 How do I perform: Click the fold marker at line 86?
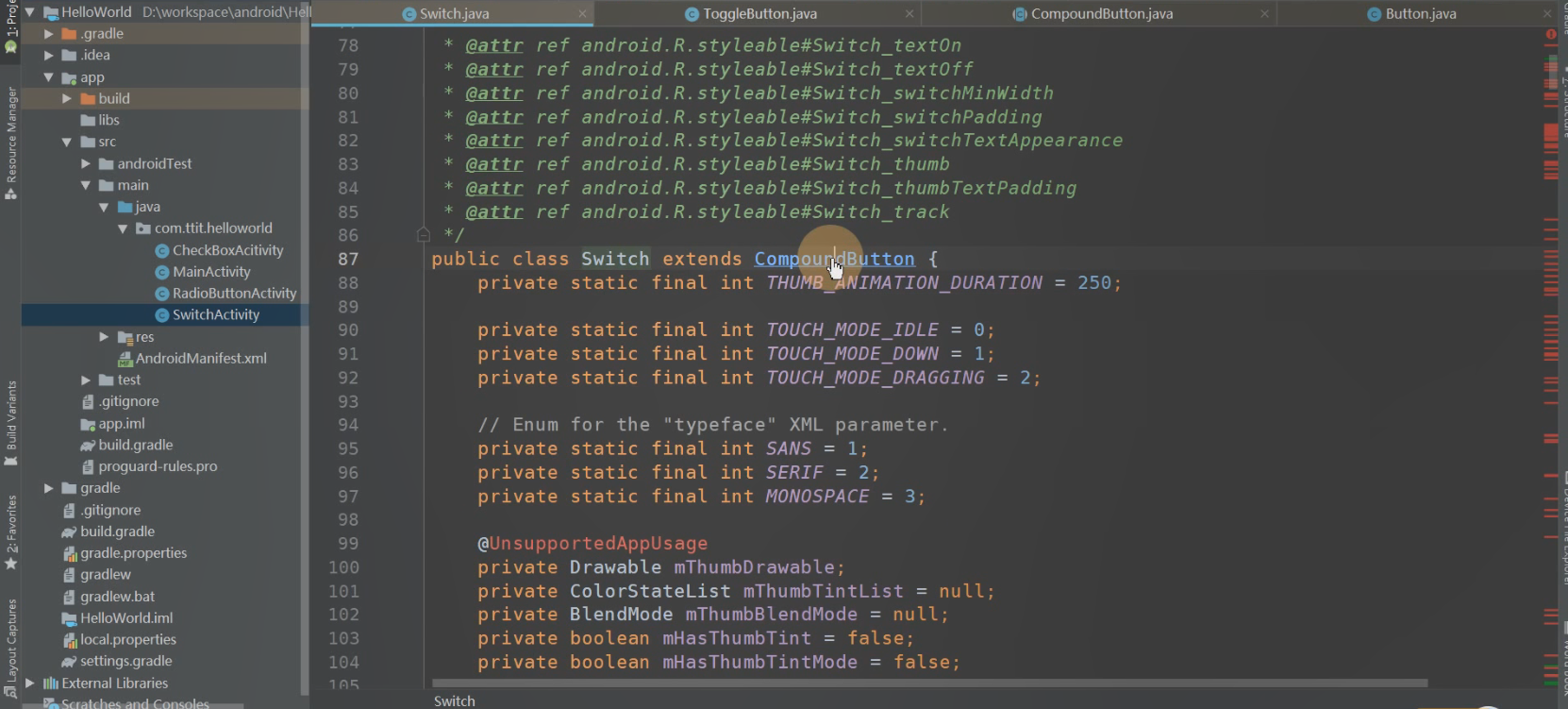[423, 234]
